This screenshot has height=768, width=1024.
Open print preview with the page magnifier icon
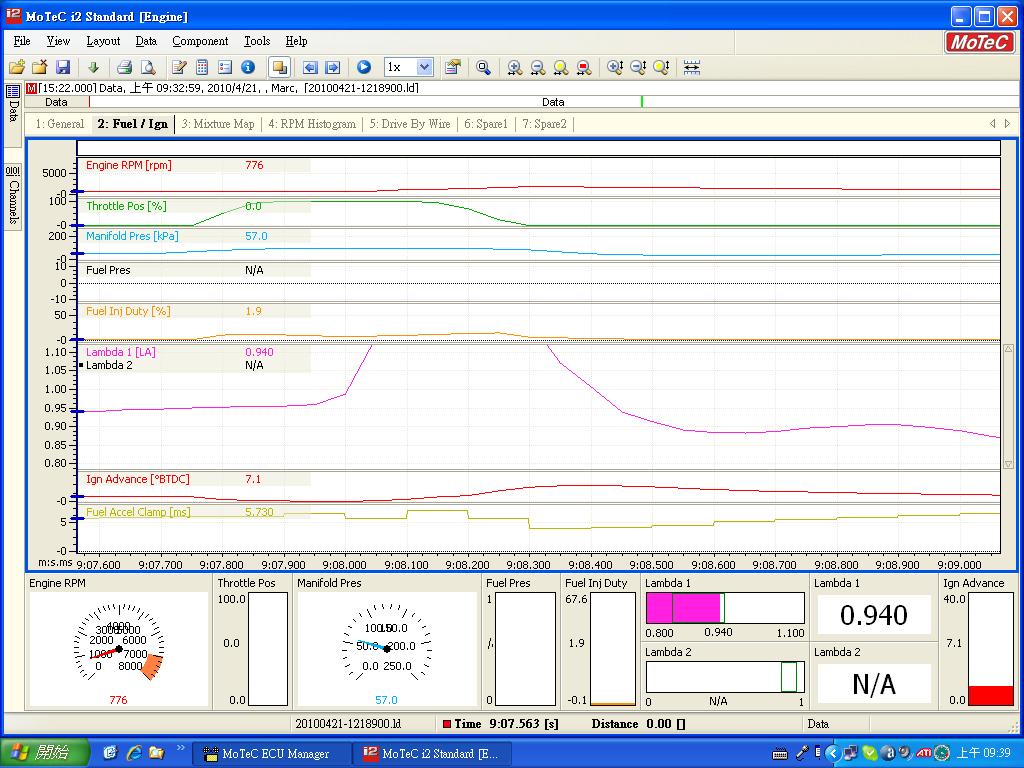(148, 67)
